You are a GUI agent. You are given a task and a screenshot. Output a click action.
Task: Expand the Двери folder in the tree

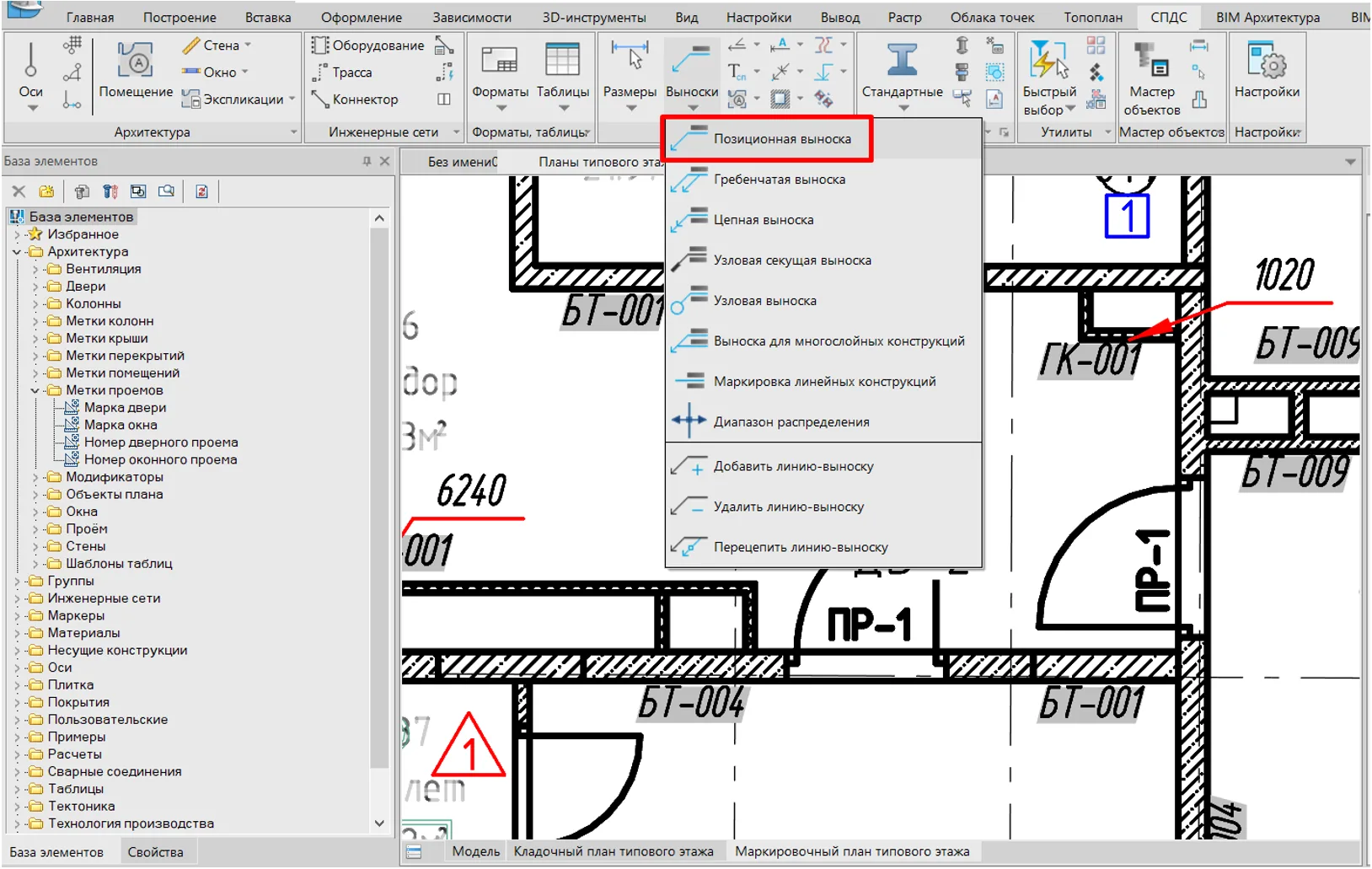pyautogui.click(x=35, y=287)
